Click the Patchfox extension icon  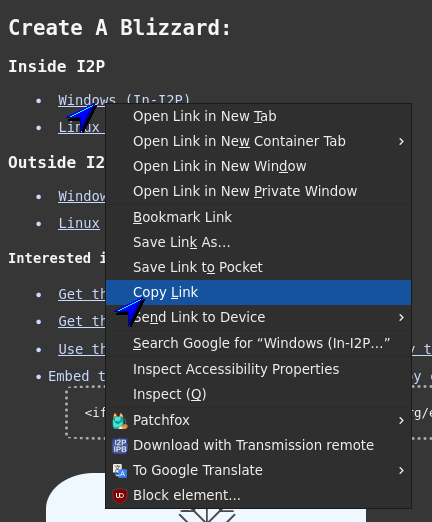tap(120, 420)
